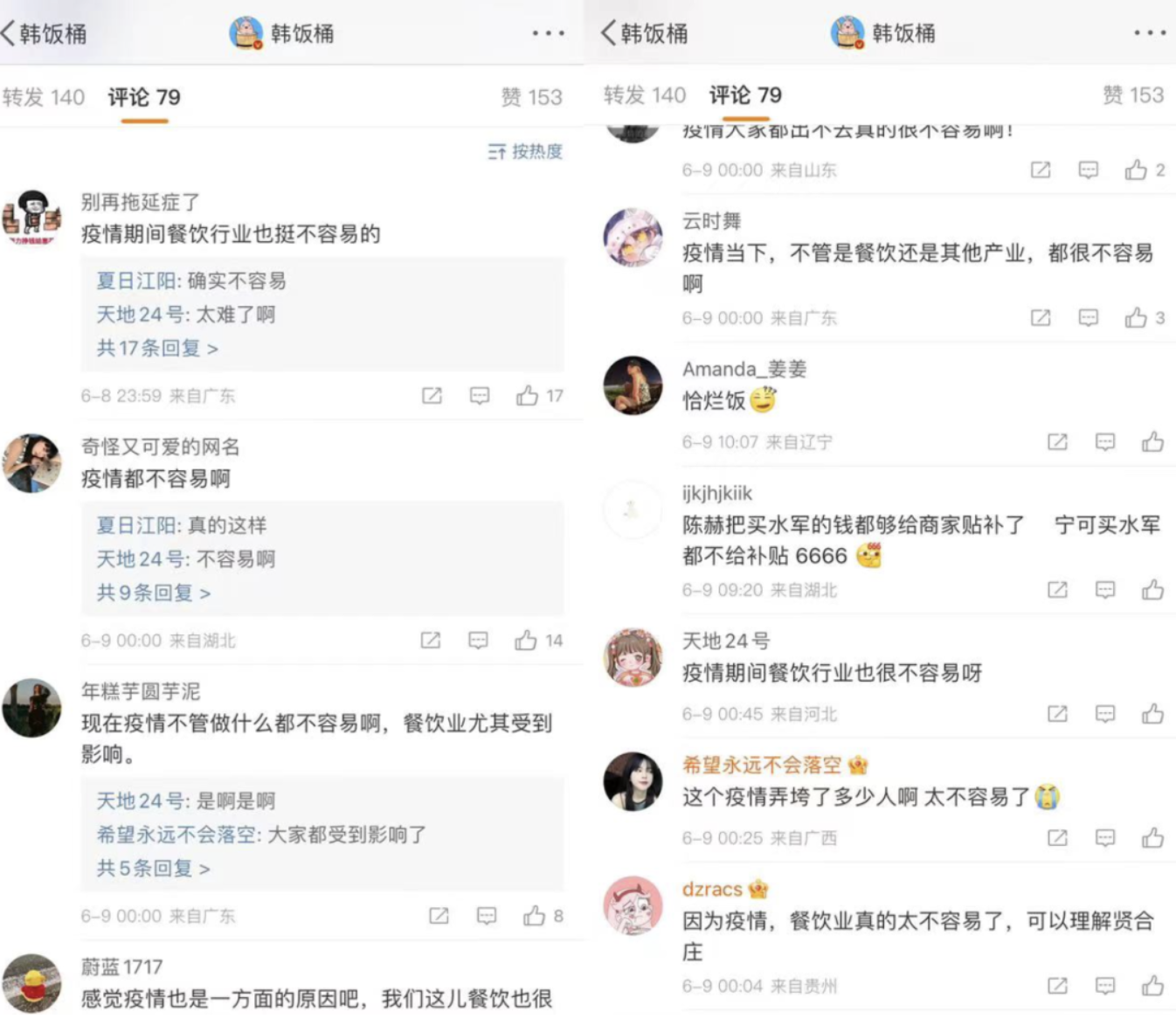Viewport: 1176px width, 1019px height.
Task: Tap 韩饭桶's avatar in the right header
Action: 847,32
